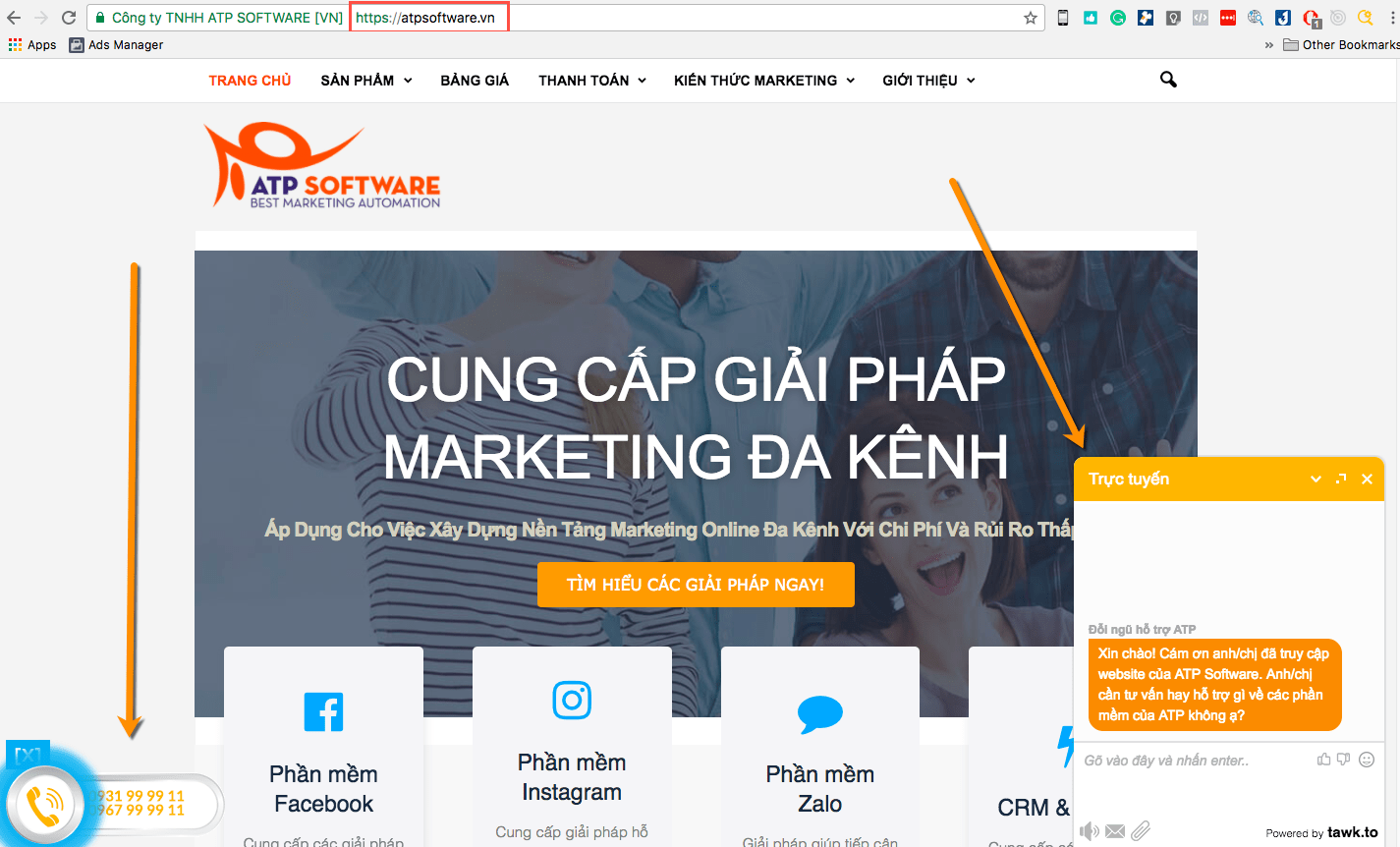
Task: Open the Phần mềm Zalo card title
Action: [820, 789]
